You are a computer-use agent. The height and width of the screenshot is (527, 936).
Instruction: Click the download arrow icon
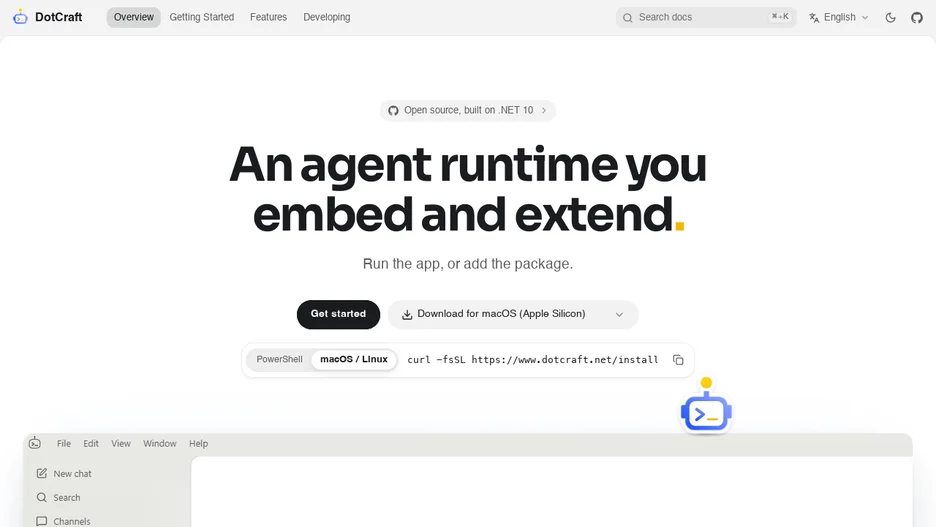(x=407, y=315)
